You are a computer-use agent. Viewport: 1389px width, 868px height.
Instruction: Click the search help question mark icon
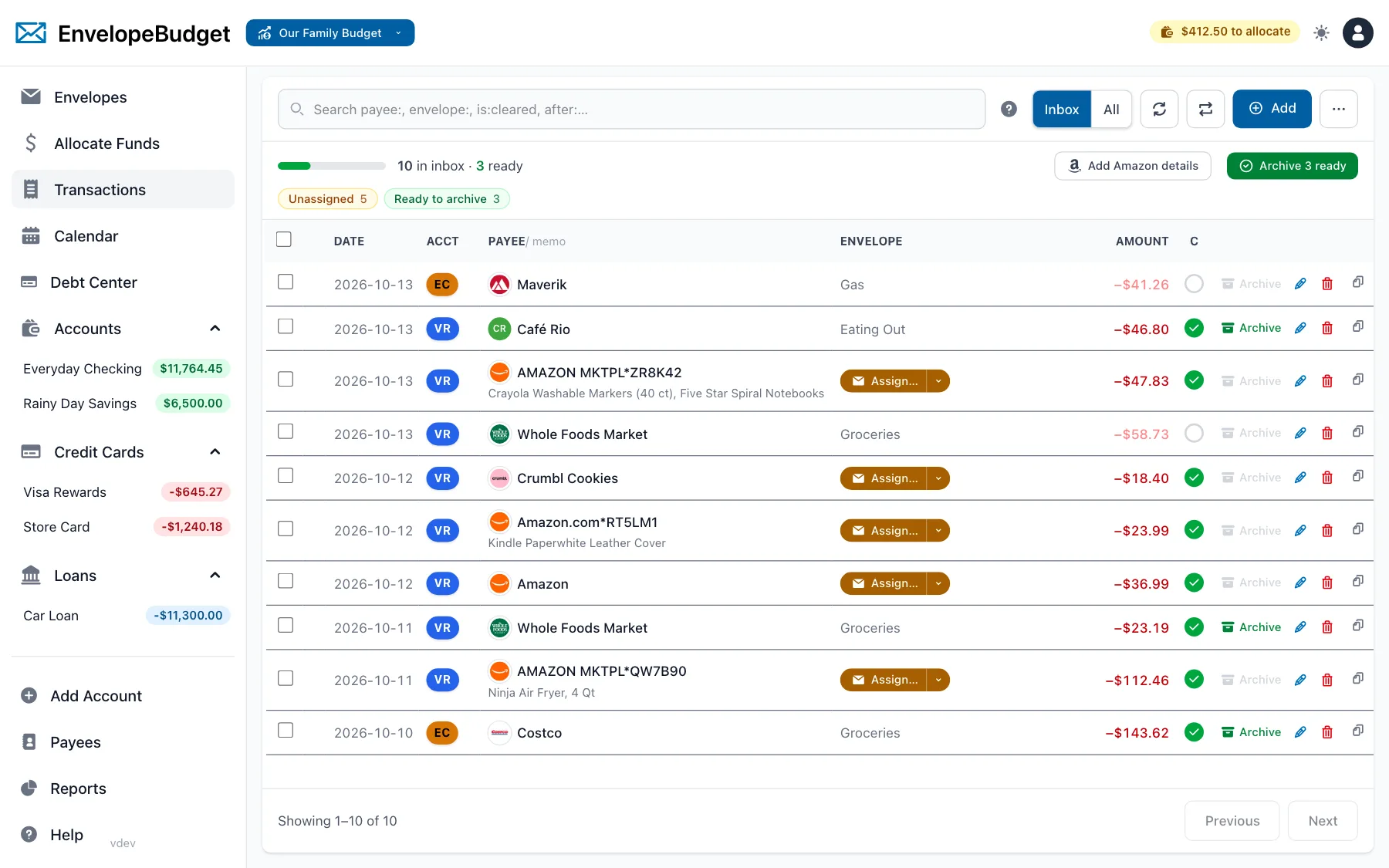pyautogui.click(x=1009, y=109)
